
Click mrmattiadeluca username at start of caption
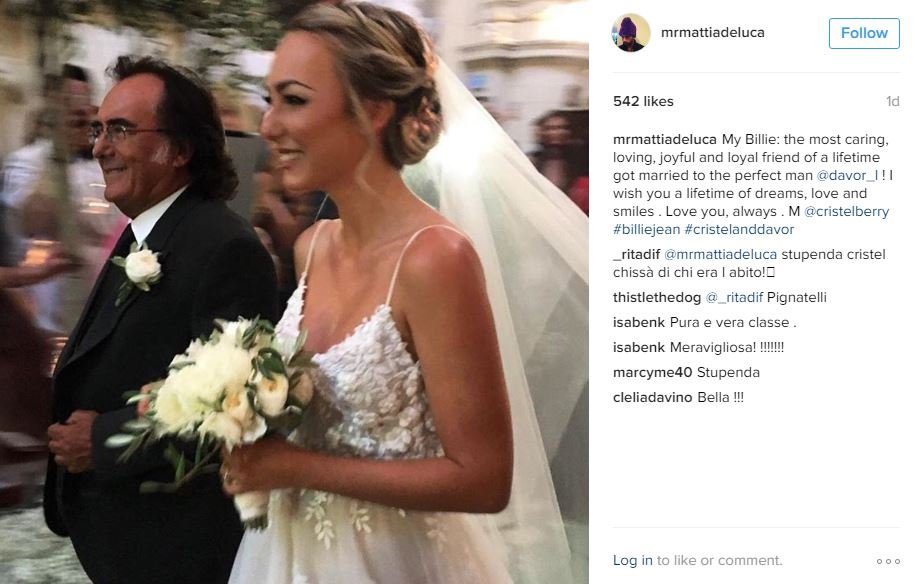click(665, 139)
